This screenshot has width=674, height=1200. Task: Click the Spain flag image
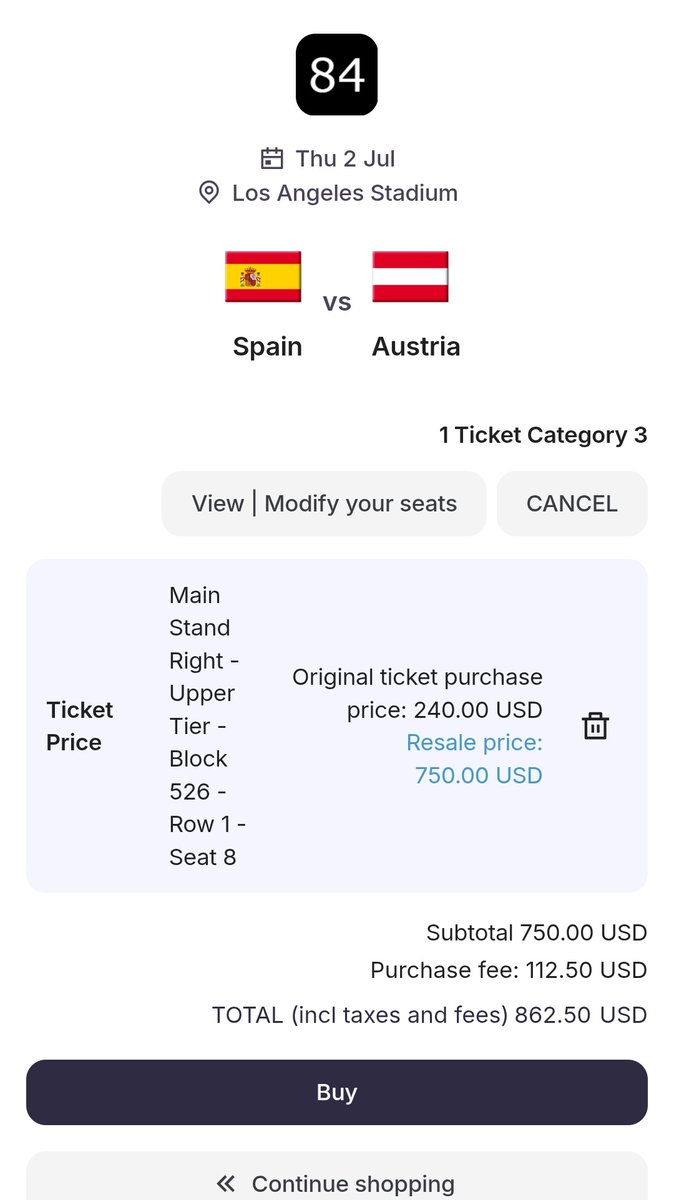click(x=263, y=276)
